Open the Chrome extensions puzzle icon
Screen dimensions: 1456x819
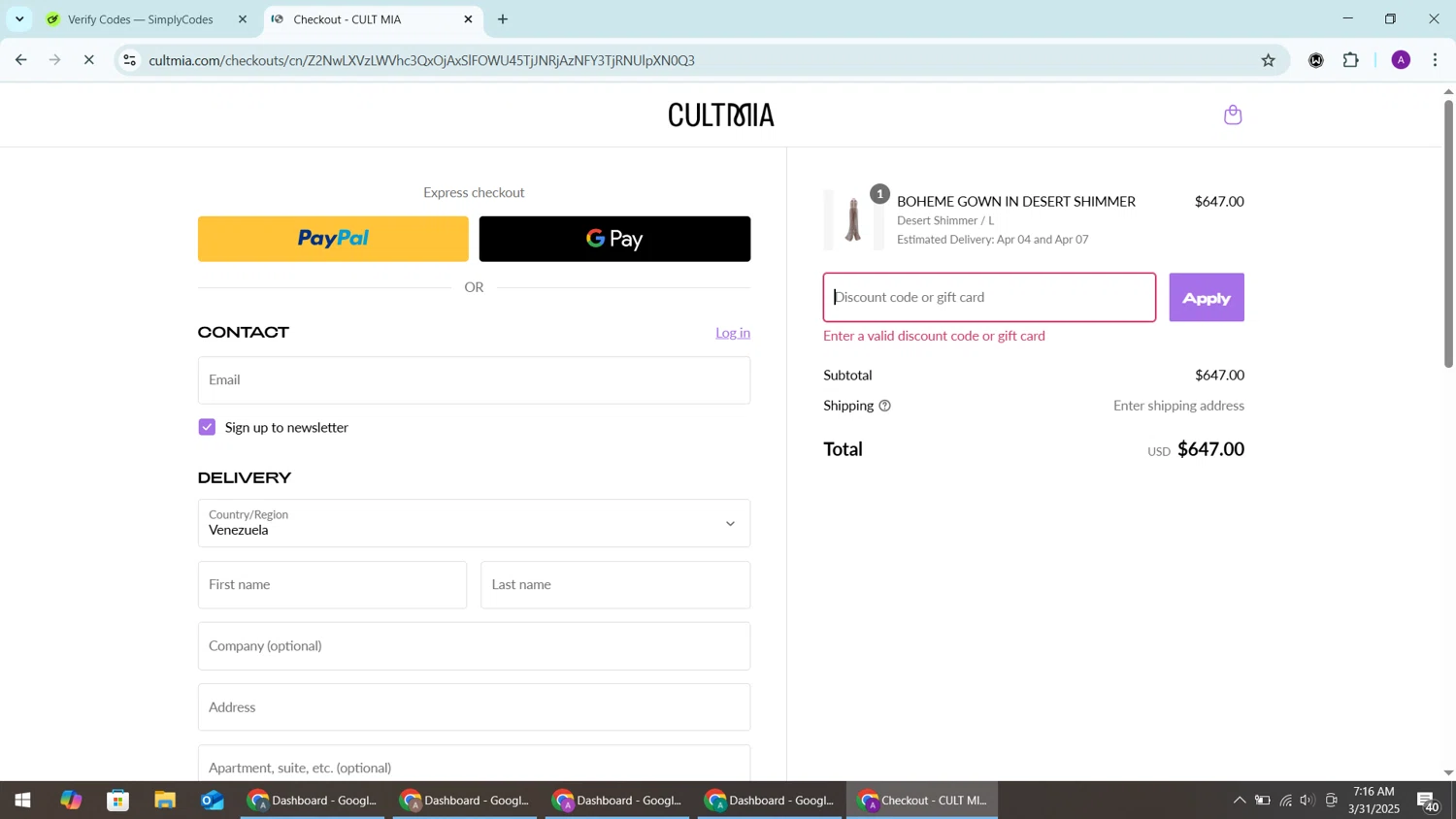click(x=1350, y=60)
